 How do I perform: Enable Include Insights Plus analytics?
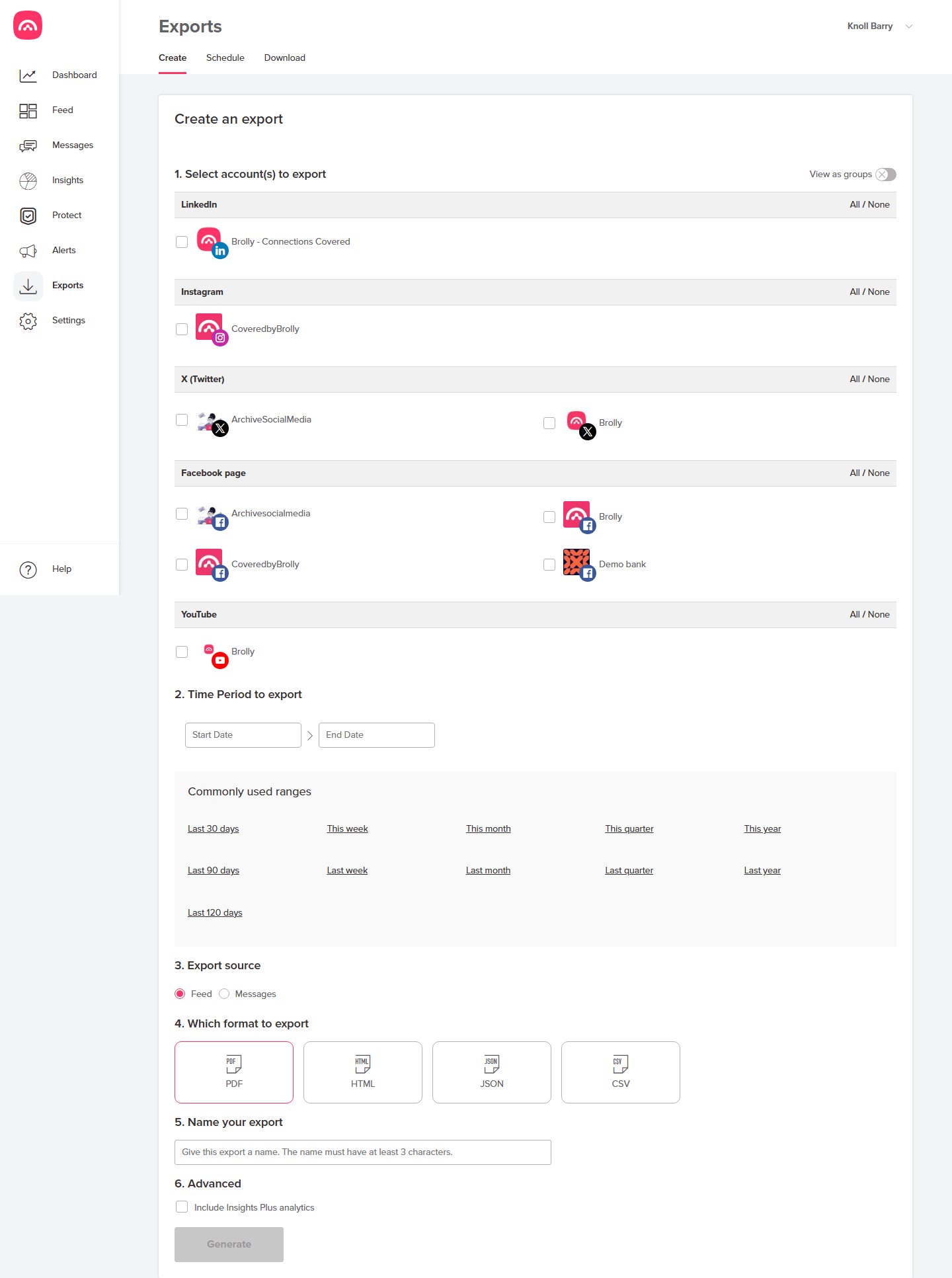182,1207
